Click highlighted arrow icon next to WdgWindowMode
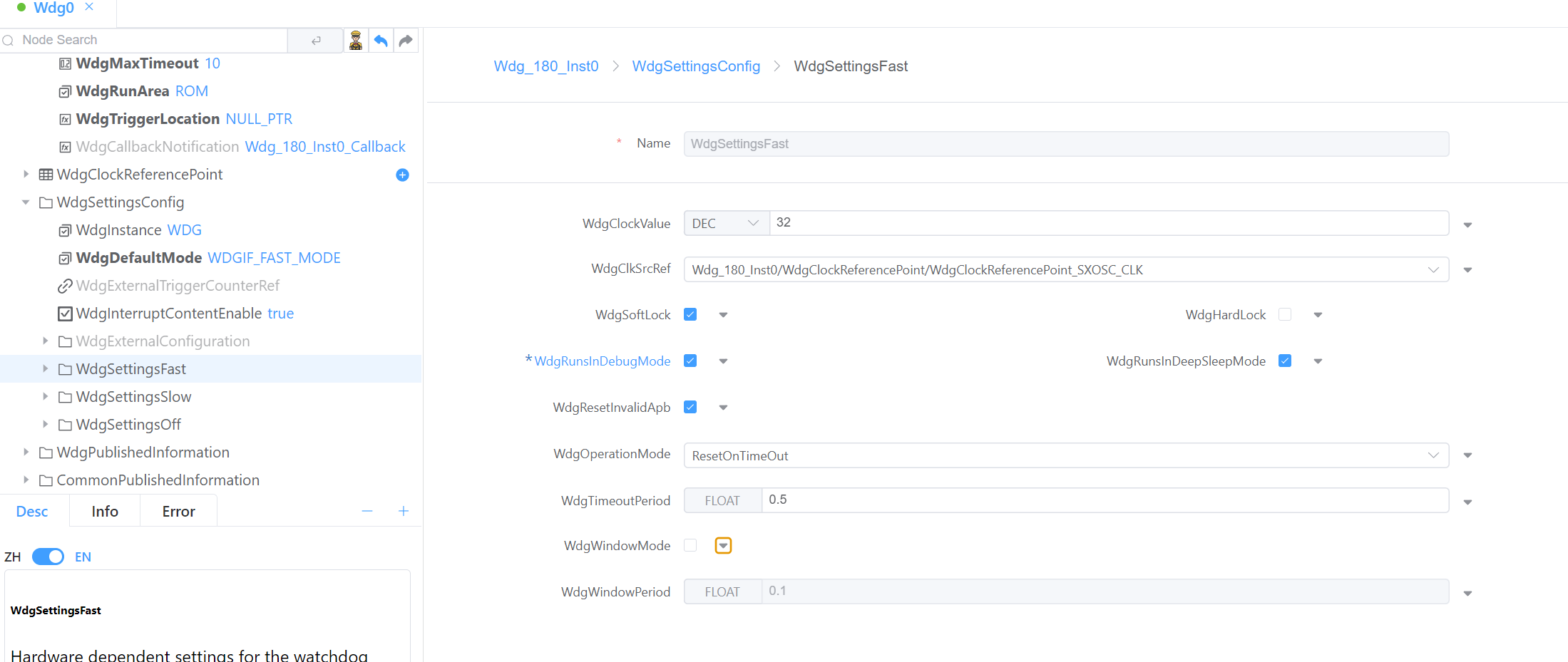The width and height of the screenshot is (1568, 662). (x=723, y=546)
